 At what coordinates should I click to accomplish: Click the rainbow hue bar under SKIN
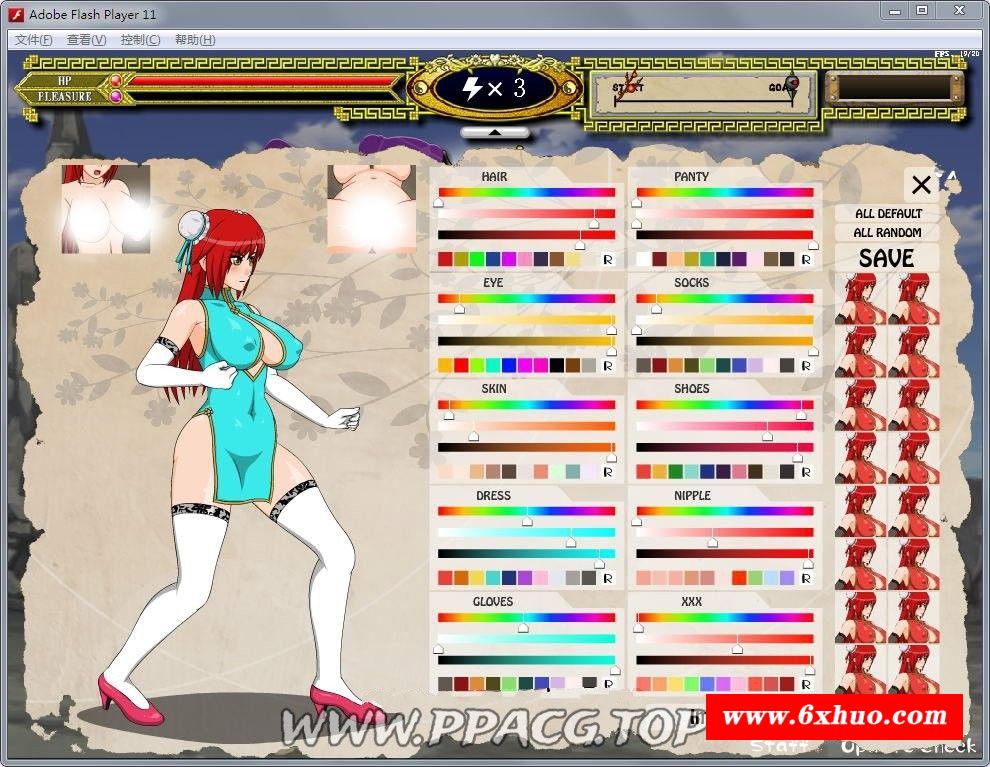point(527,405)
